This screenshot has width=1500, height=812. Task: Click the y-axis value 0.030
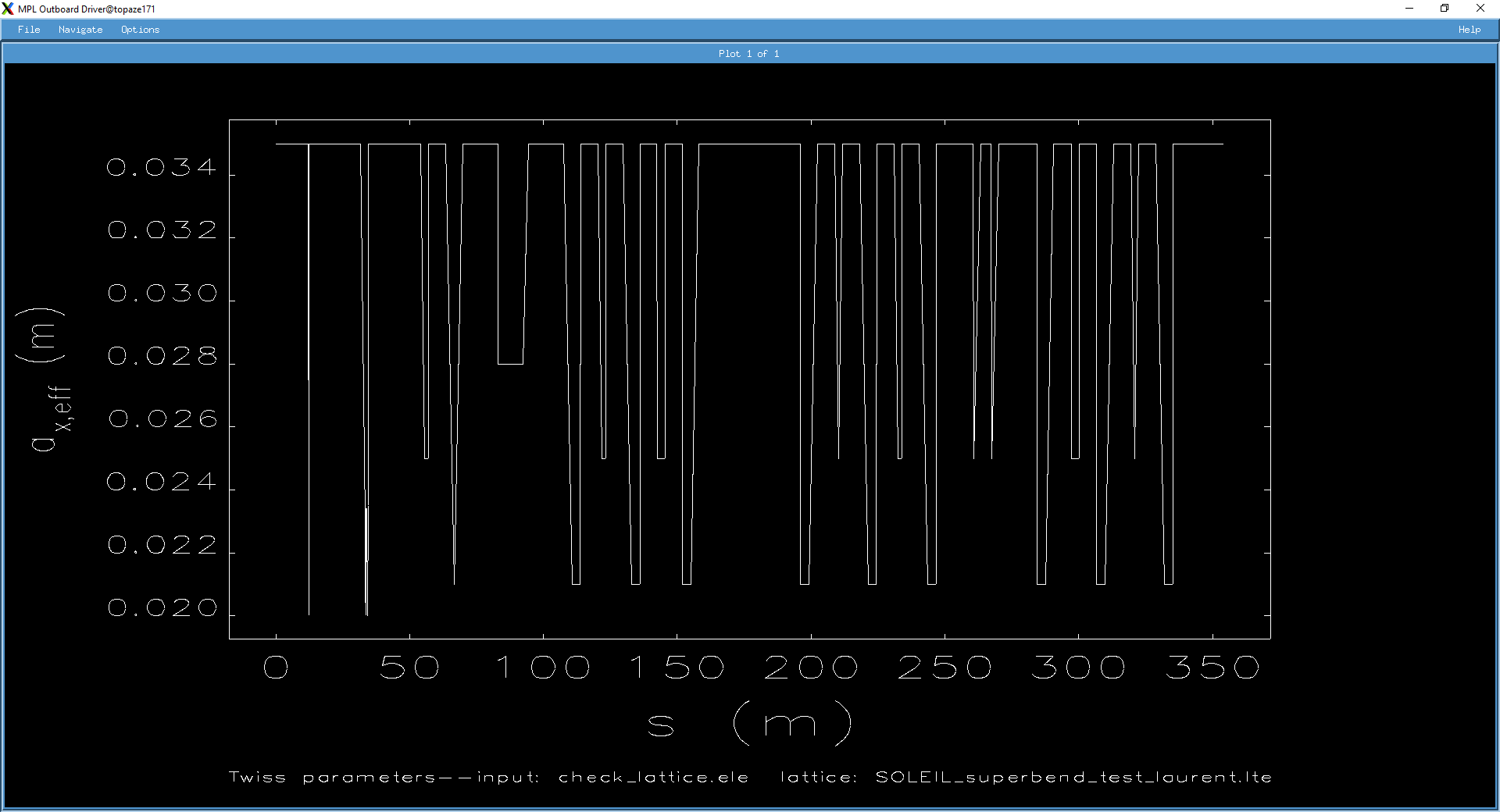point(162,293)
